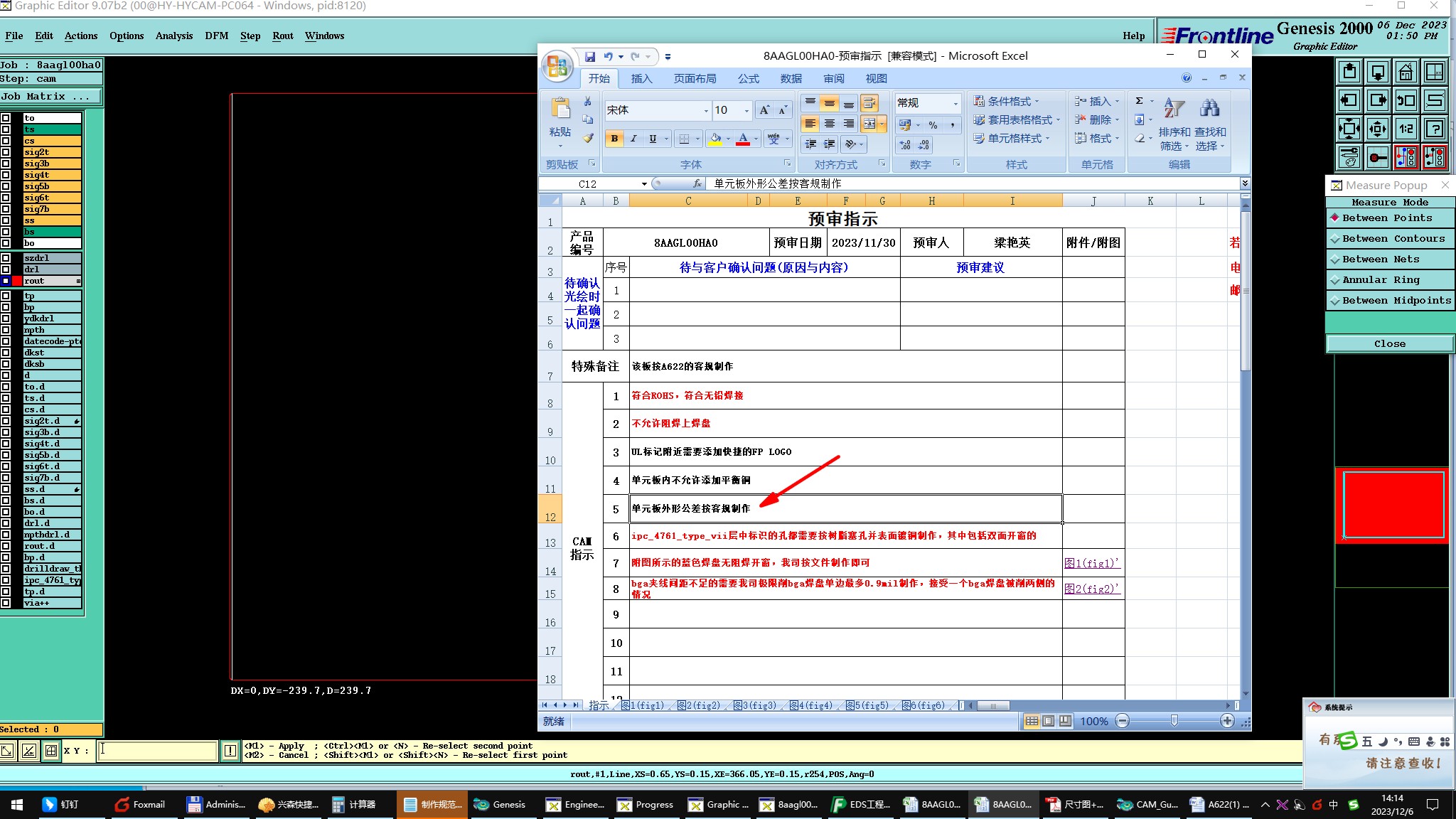Click the center text alignment icon
The image size is (1456, 819).
829,124
